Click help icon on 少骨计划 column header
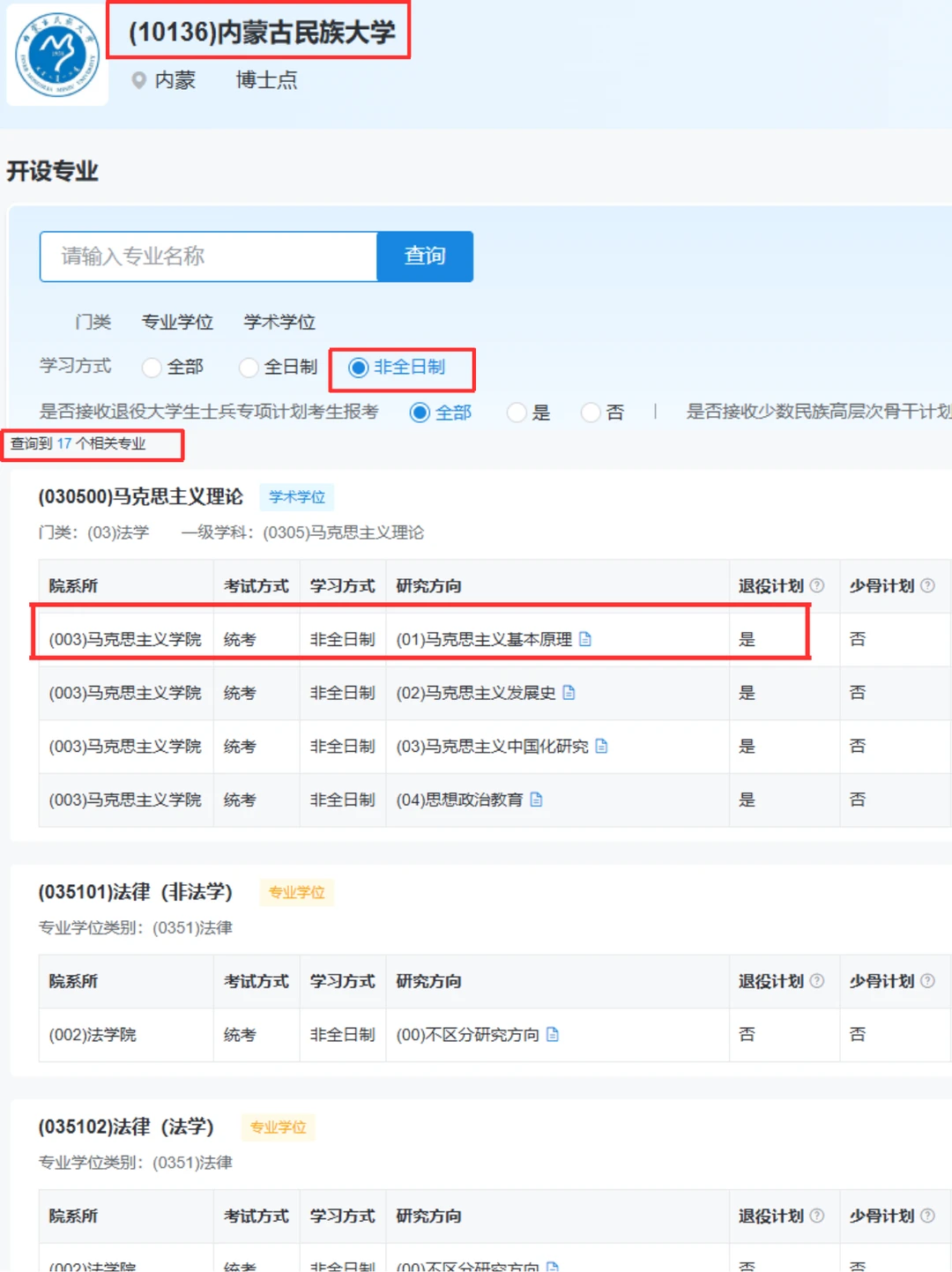952x1272 pixels. (x=928, y=584)
